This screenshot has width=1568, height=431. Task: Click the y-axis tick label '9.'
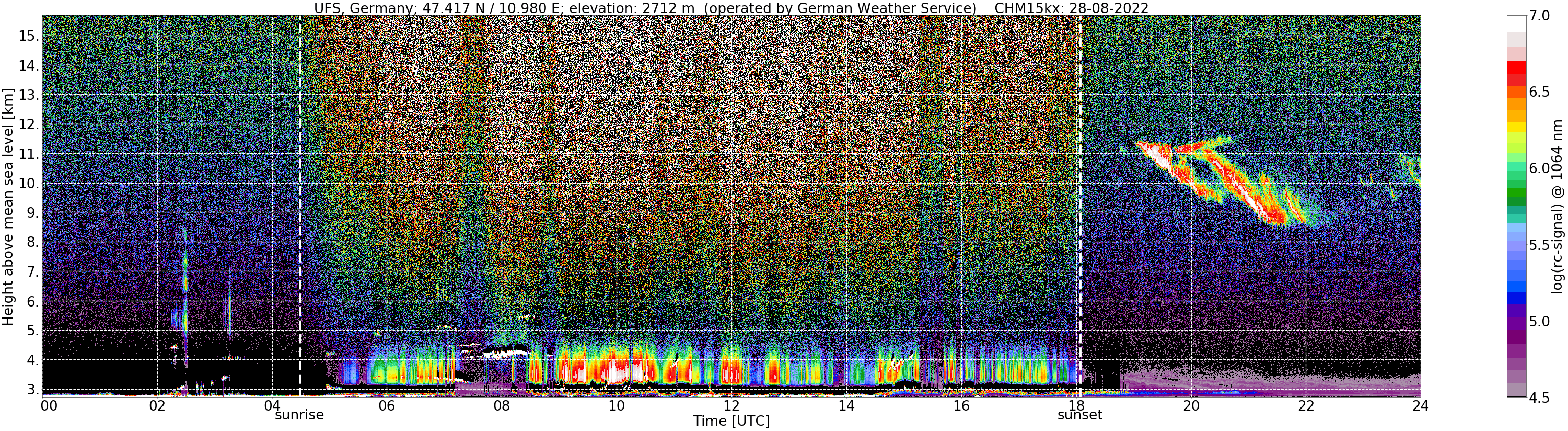click(32, 213)
